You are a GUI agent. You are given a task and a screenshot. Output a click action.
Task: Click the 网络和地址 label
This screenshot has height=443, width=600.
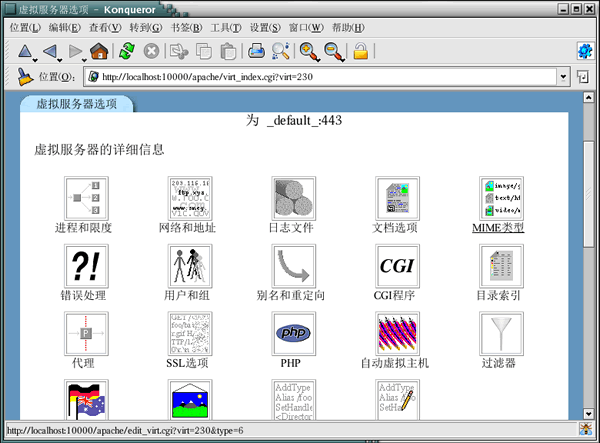(x=187, y=228)
